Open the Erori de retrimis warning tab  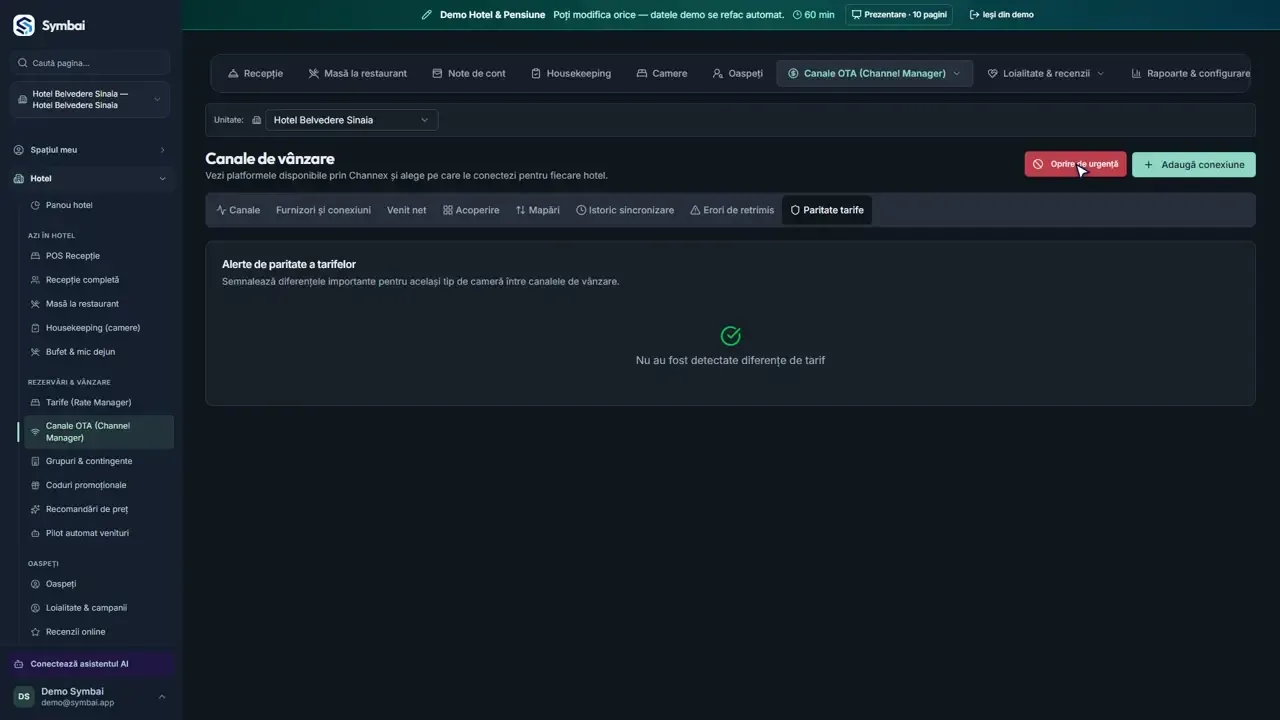pos(732,210)
